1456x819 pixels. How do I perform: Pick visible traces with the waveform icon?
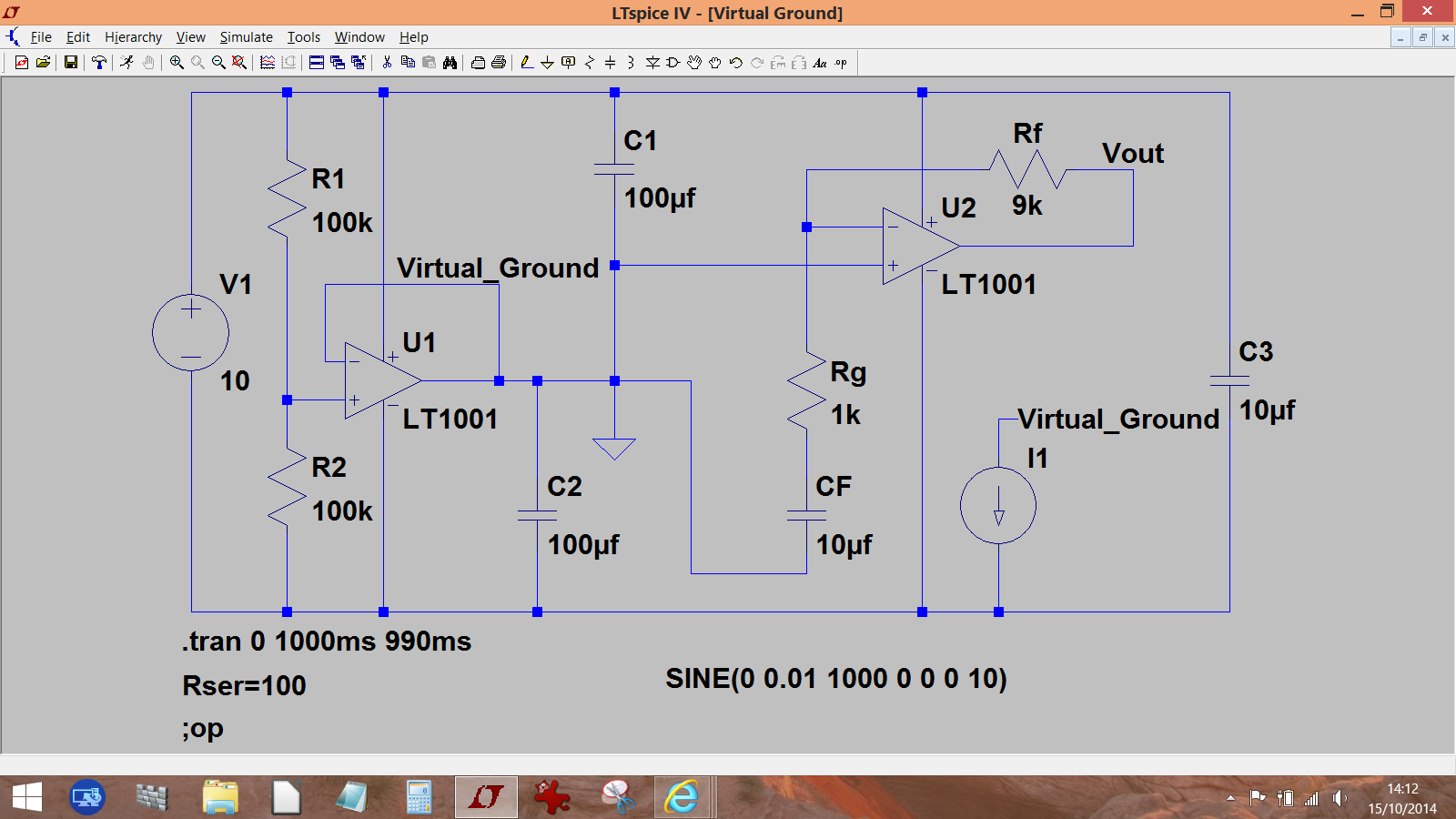268,63
